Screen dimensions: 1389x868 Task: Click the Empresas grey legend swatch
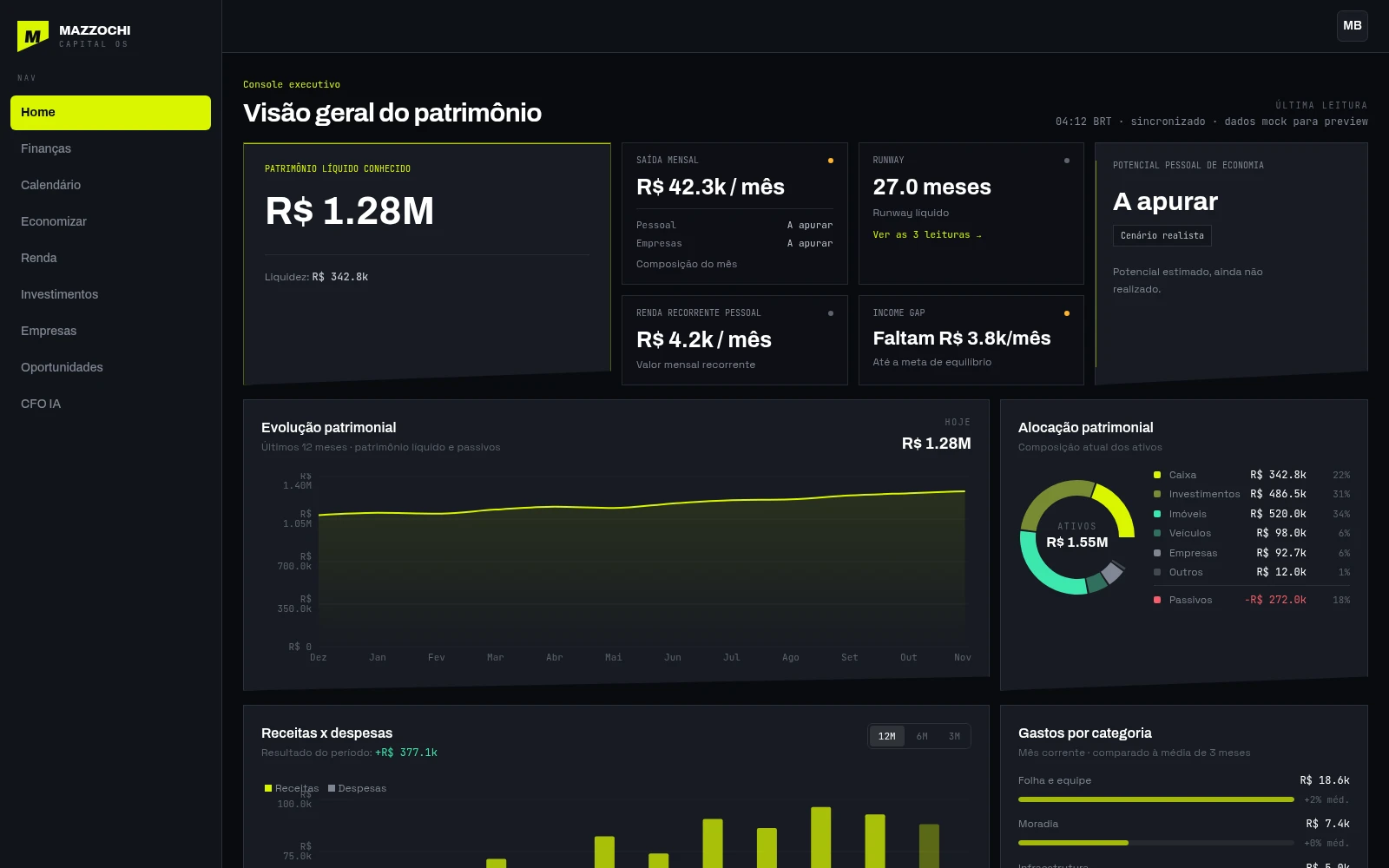[1157, 553]
